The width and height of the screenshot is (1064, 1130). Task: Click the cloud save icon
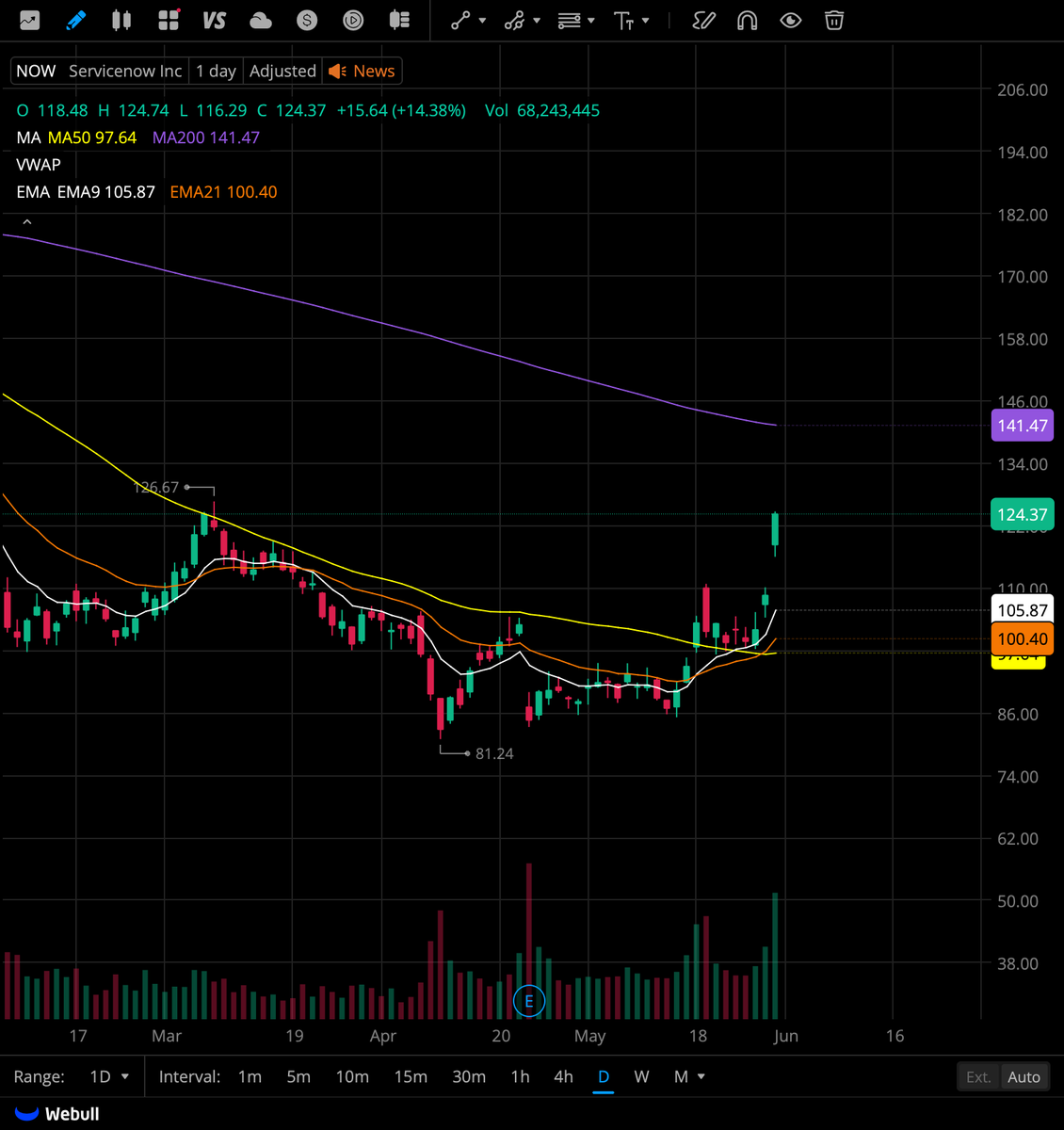click(261, 20)
